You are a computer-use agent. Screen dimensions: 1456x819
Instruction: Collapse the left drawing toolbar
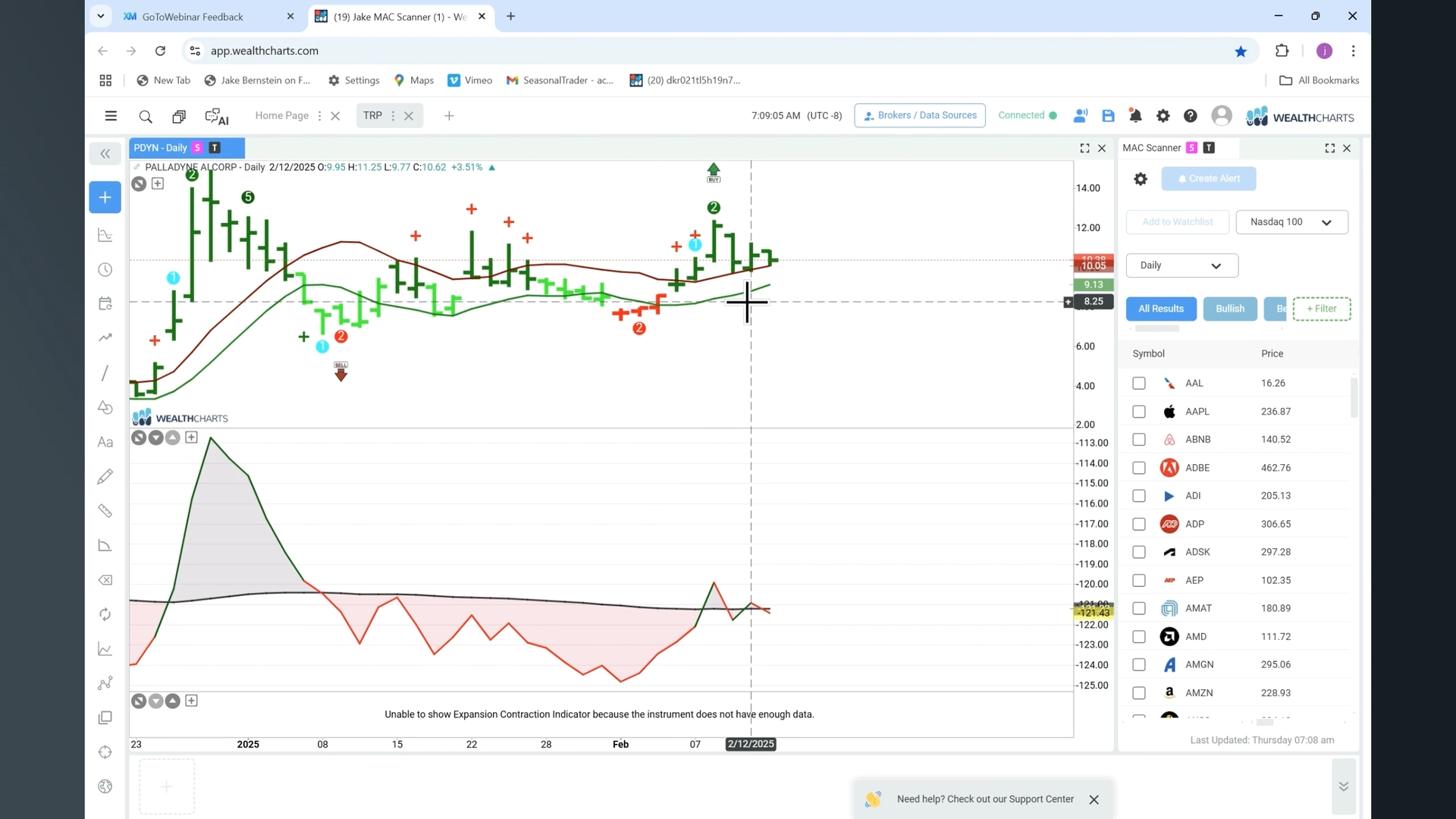105,154
